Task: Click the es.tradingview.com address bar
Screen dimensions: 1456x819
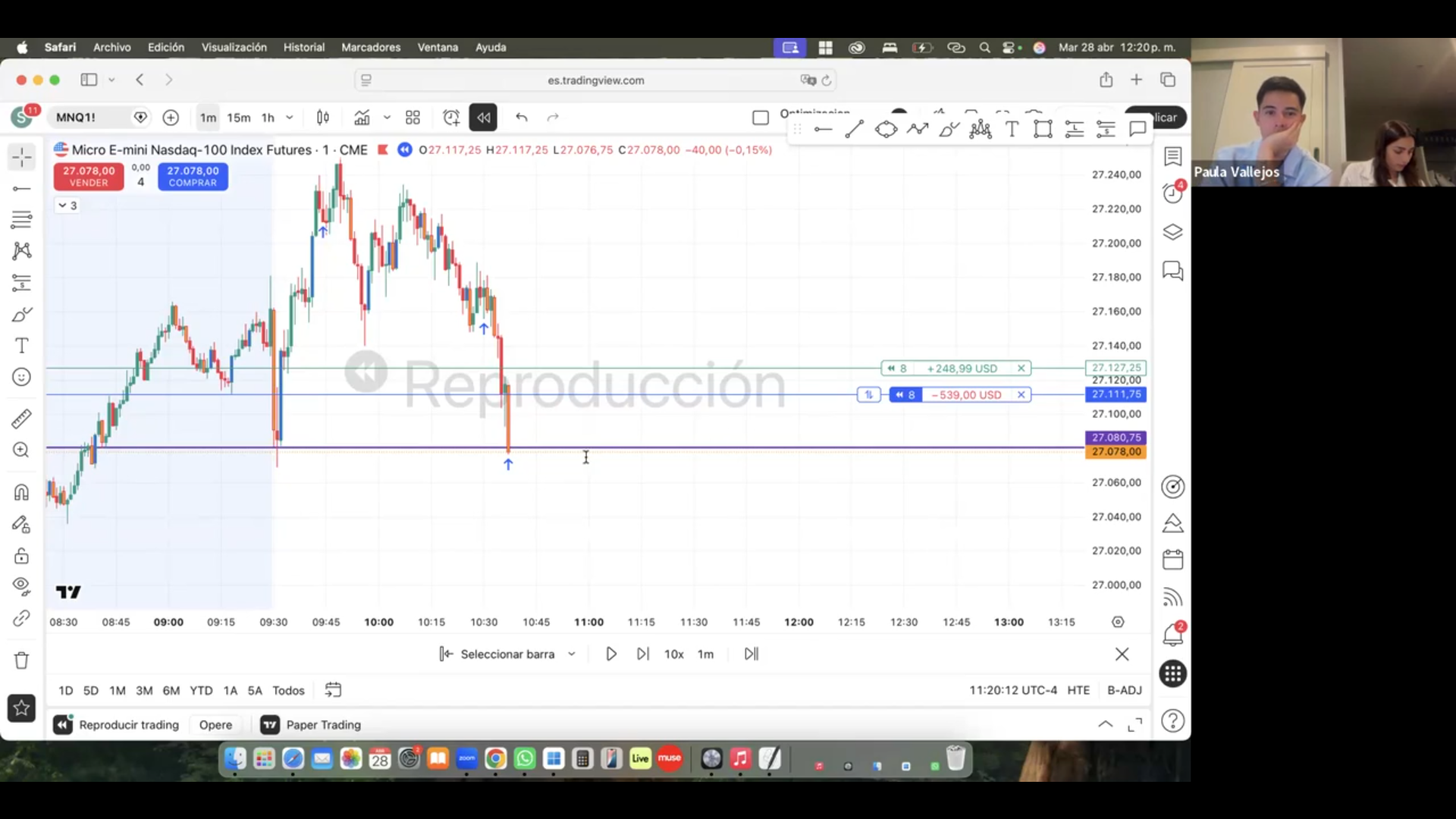Action: pos(596,80)
